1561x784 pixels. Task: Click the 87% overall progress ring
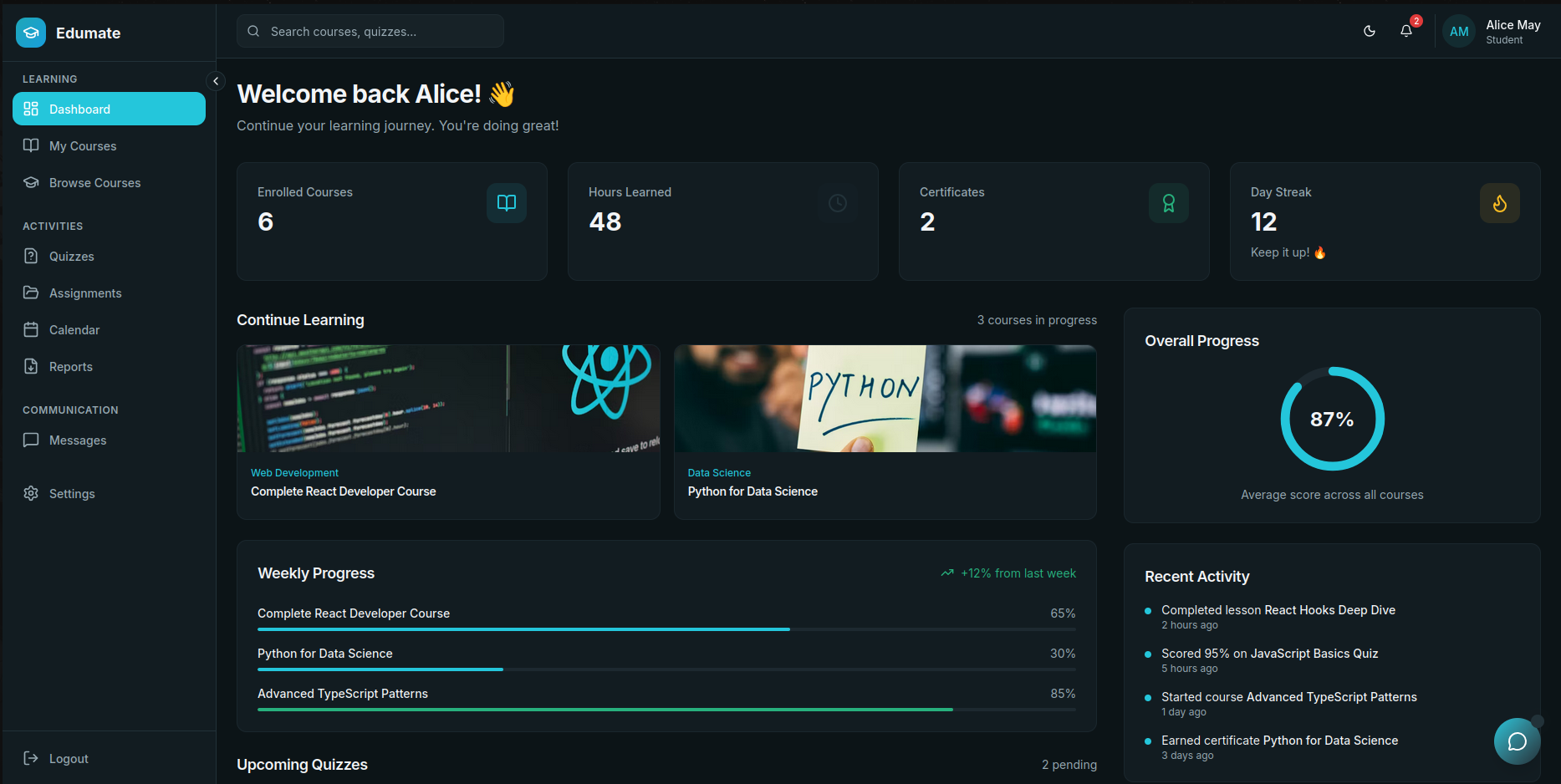tap(1332, 419)
